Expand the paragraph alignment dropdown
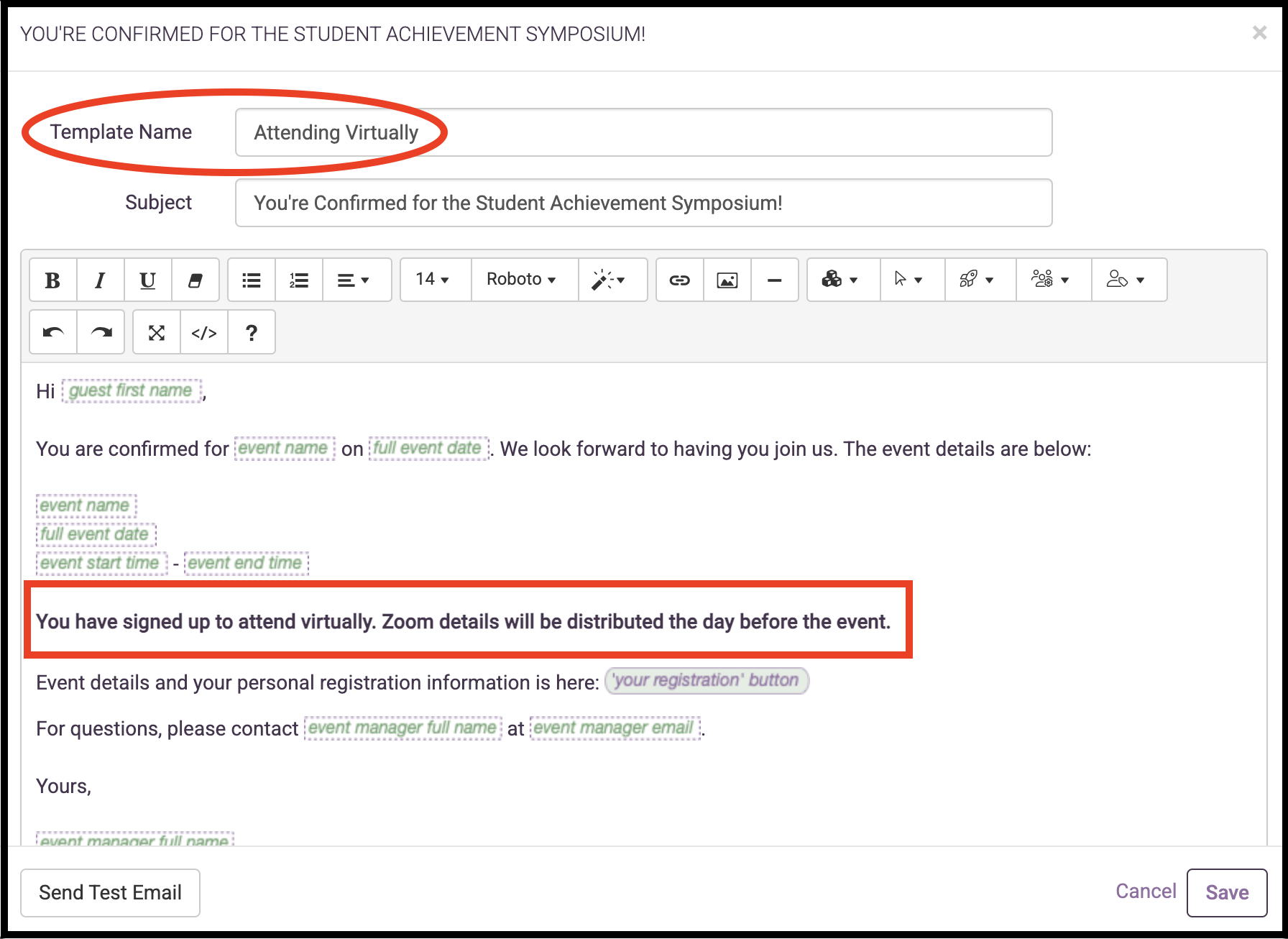1288x939 pixels. (x=354, y=280)
